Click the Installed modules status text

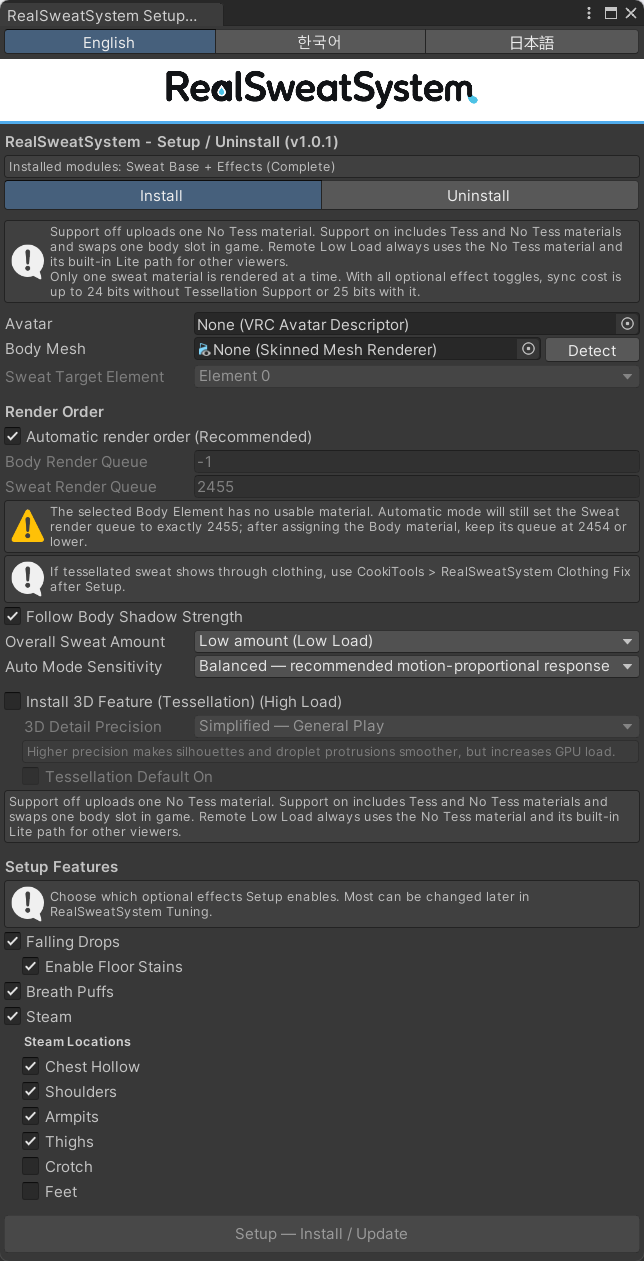(172, 167)
